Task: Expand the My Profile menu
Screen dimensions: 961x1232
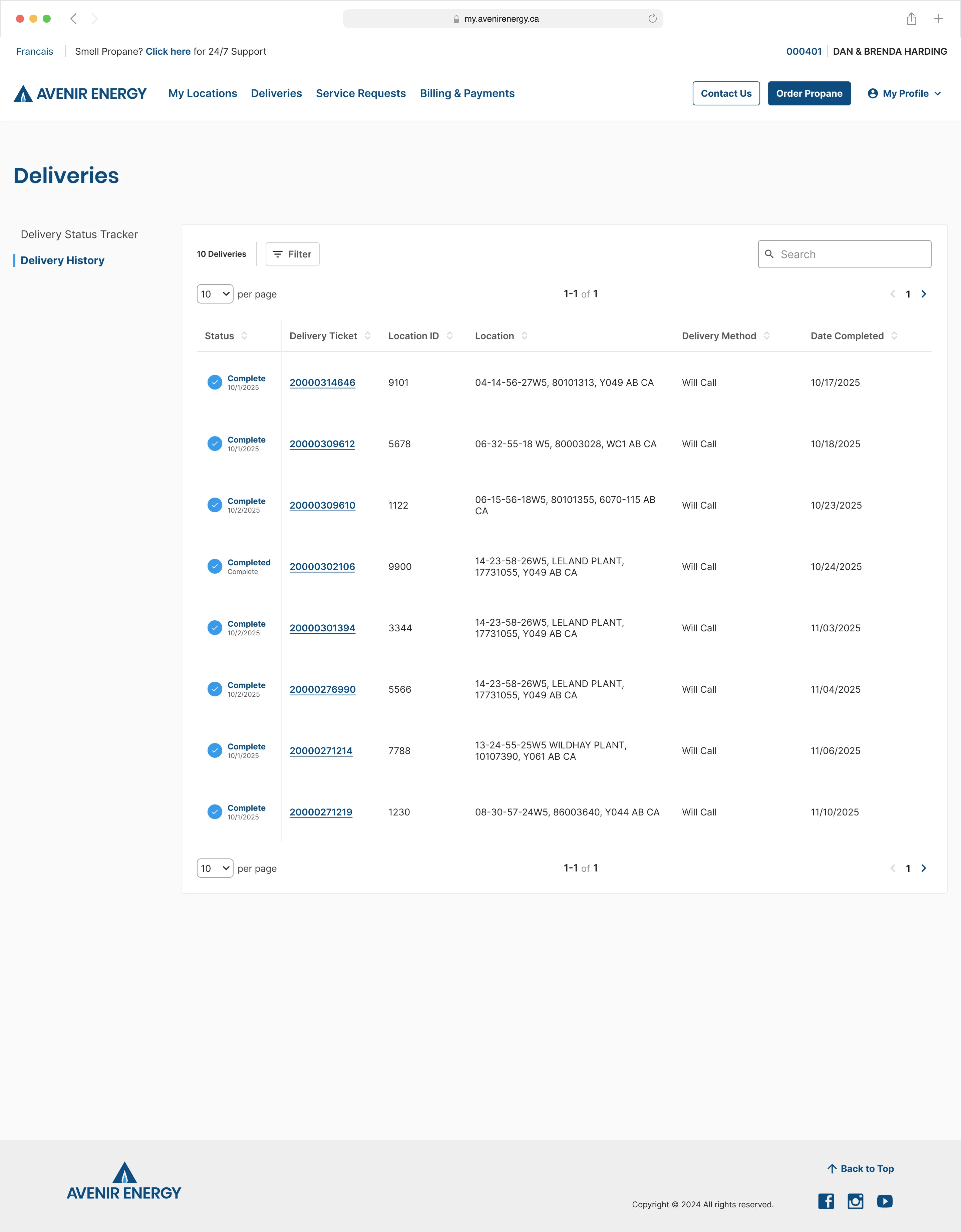Action: (905, 94)
